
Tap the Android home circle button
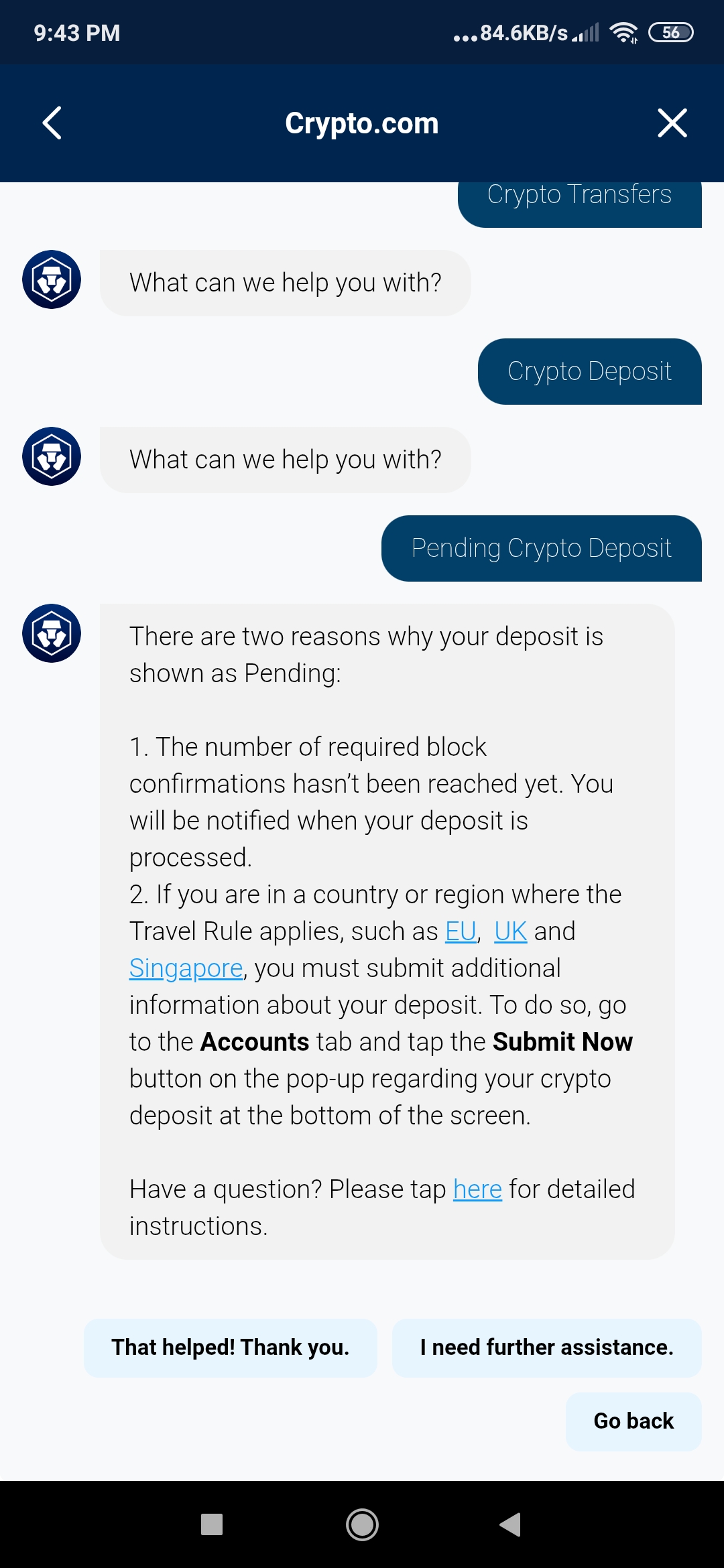tap(362, 1524)
